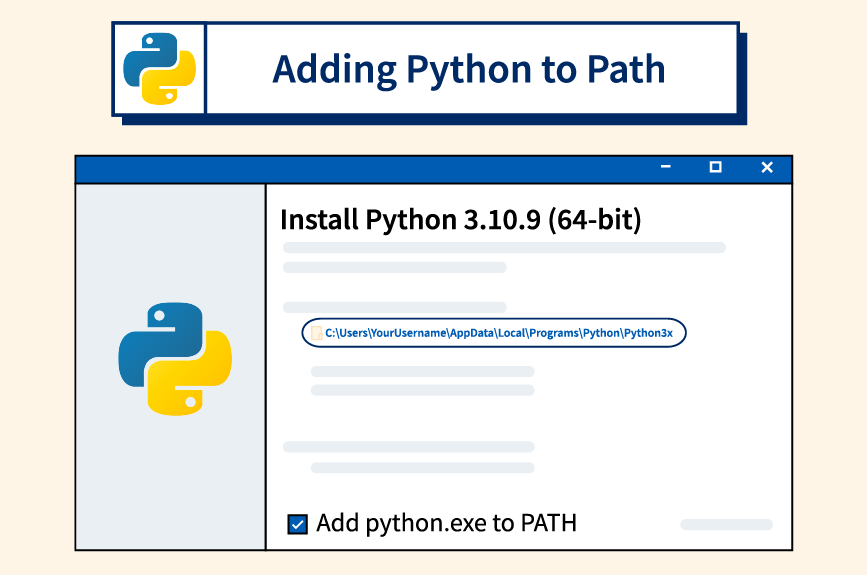Image resolution: width=867 pixels, height=575 pixels.
Task: Click the gray placeholder button beside the PATH checkbox
Action: tap(726, 524)
